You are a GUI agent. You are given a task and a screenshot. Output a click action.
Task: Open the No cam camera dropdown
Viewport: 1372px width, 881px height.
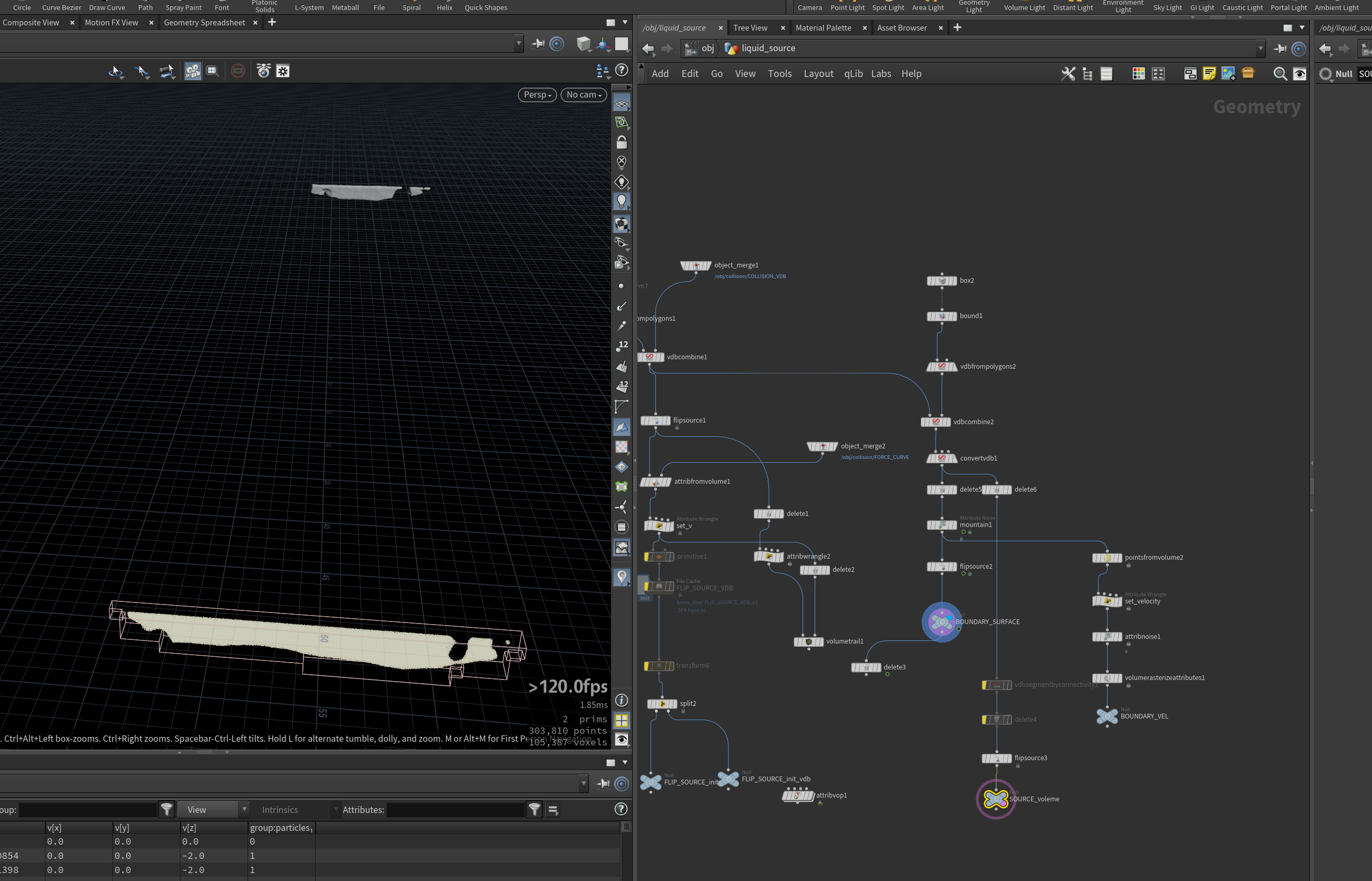(584, 95)
